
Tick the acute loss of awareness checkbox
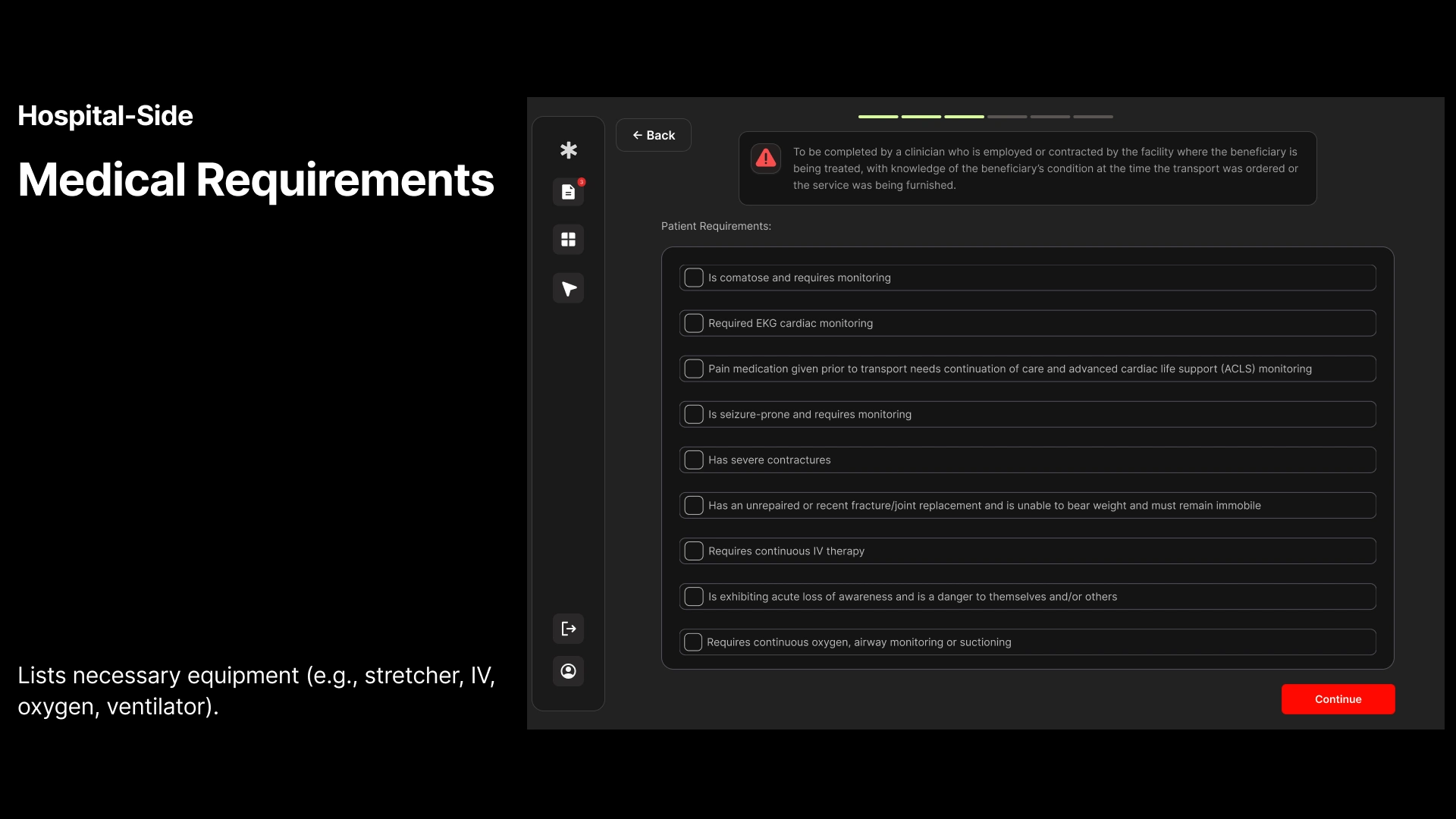[x=693, y=596]
